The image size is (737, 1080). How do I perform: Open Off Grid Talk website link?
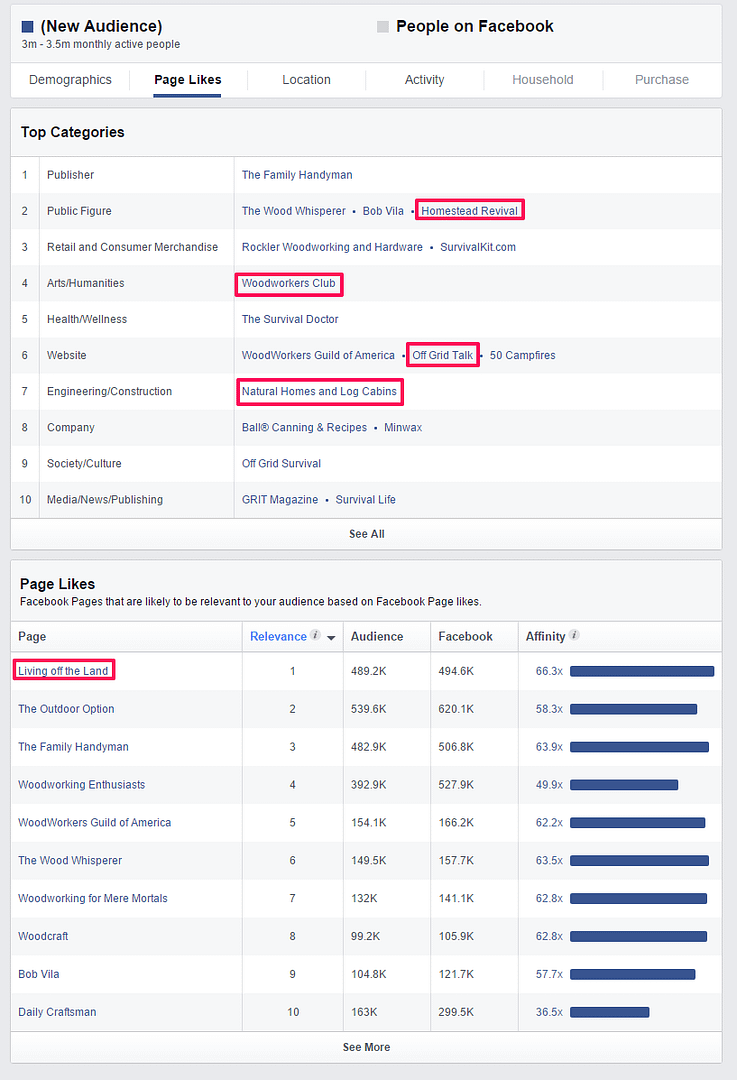tap(442, 355)
